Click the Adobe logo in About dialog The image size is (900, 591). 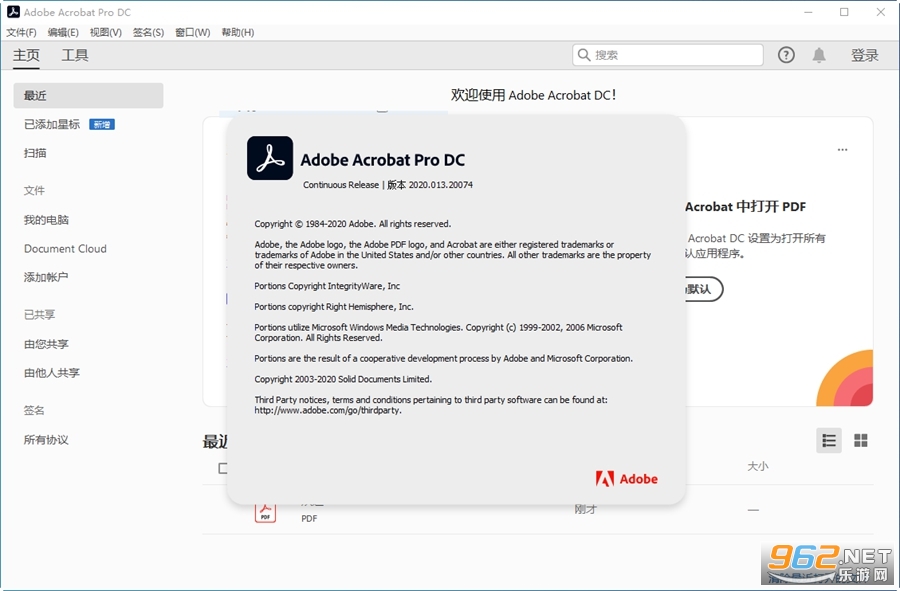click(x=627, y=479)
